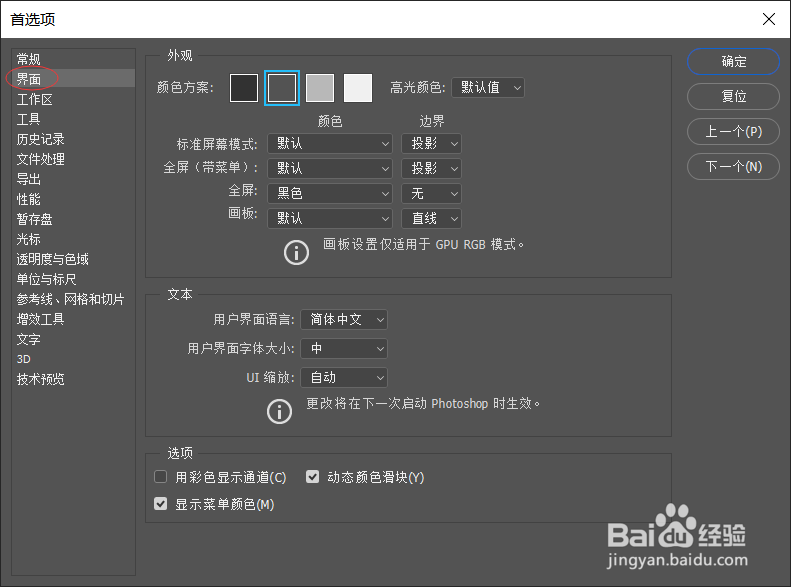The image size is (791, 587).
Task: Select the lightest color scheme swatch
Action: (358, 88)
